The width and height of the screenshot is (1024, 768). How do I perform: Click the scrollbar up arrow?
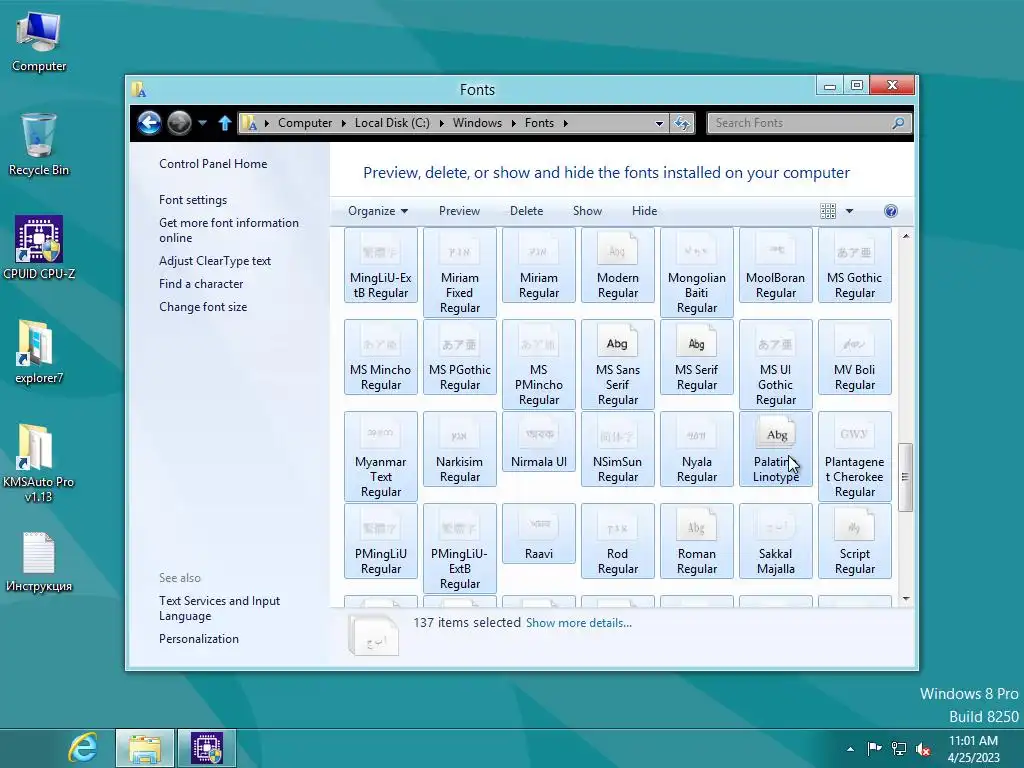905,236
